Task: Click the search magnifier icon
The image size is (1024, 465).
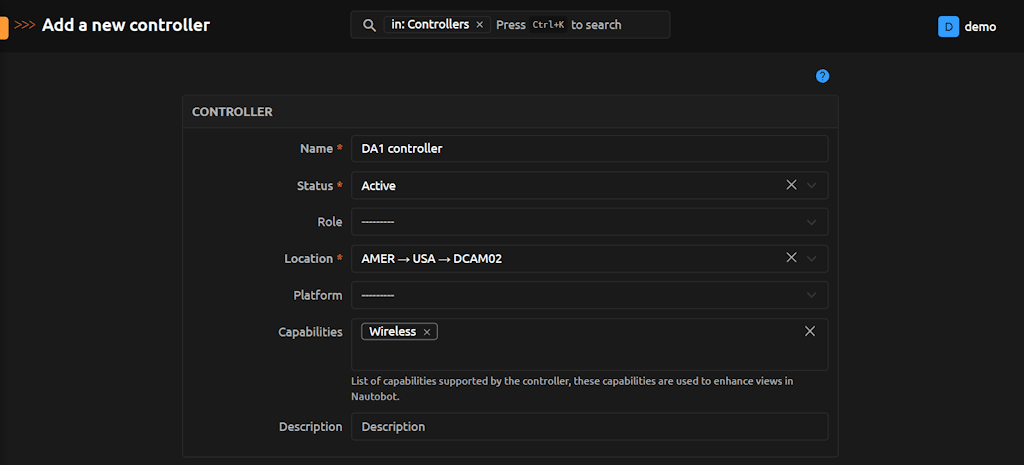Action: (369, 25)
